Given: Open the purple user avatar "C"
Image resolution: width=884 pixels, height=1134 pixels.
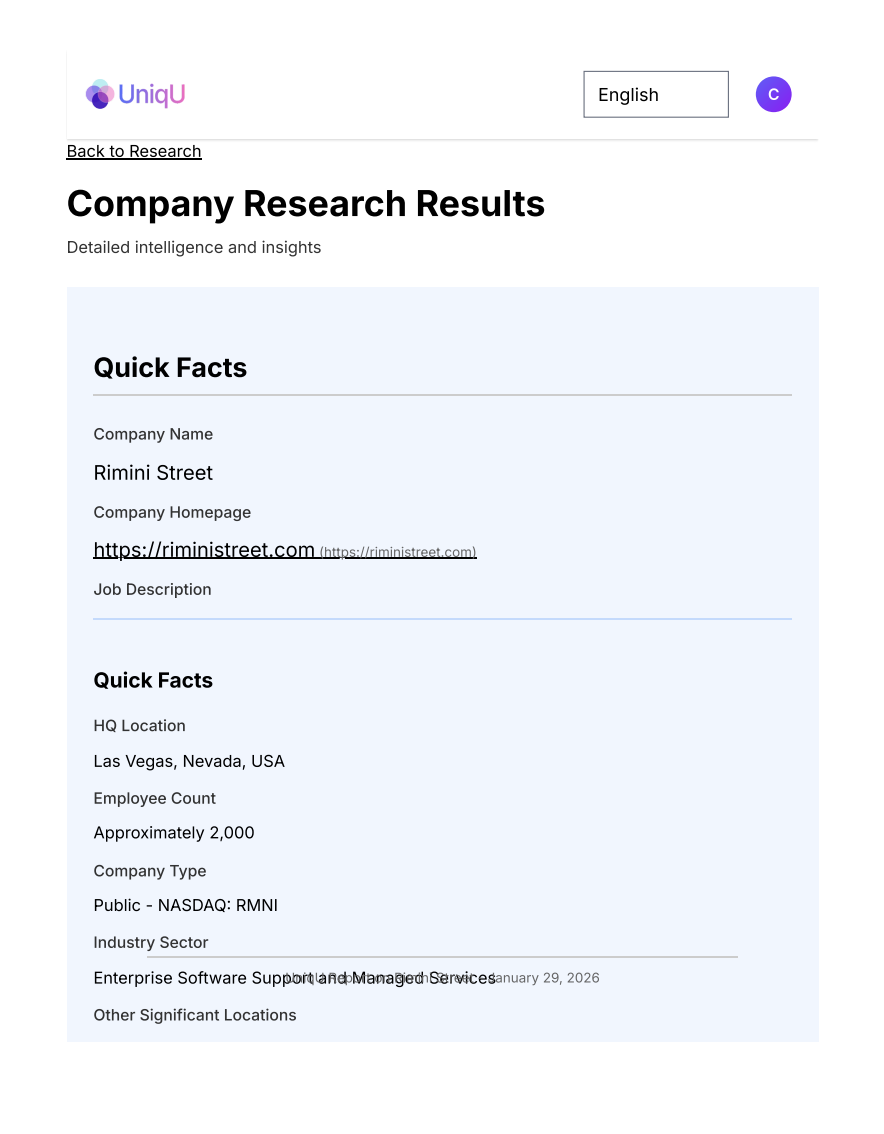Looking at the screenshot, I should click(x=773, y=95).
